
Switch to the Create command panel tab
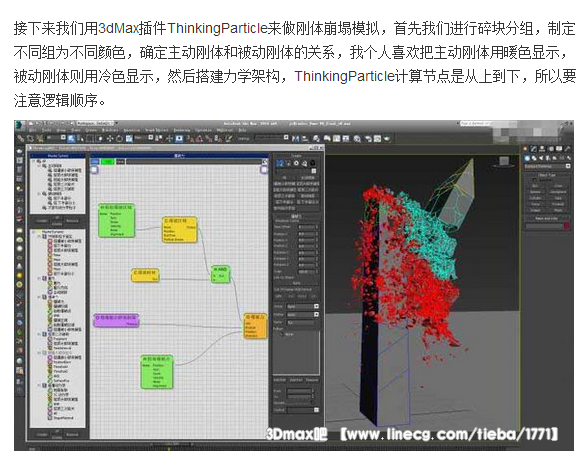[525, 149]
